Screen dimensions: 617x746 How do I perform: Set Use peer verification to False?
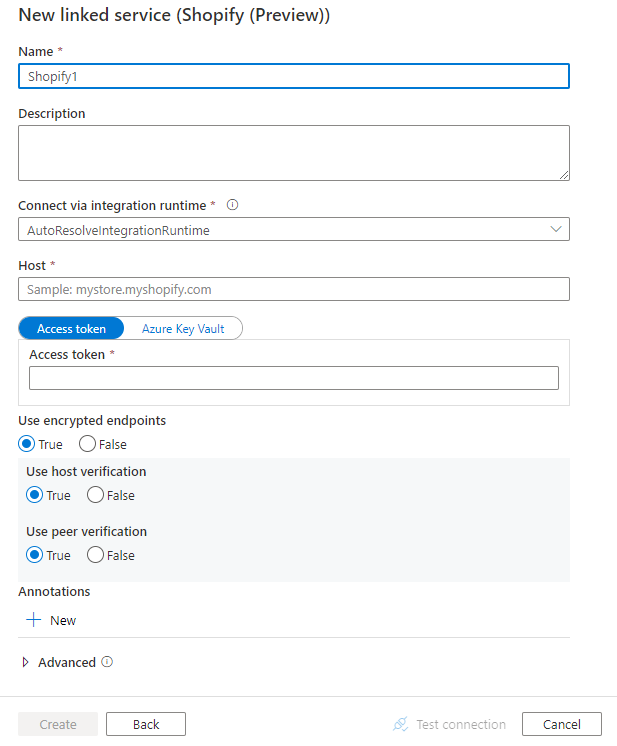[x=95, y=555]
